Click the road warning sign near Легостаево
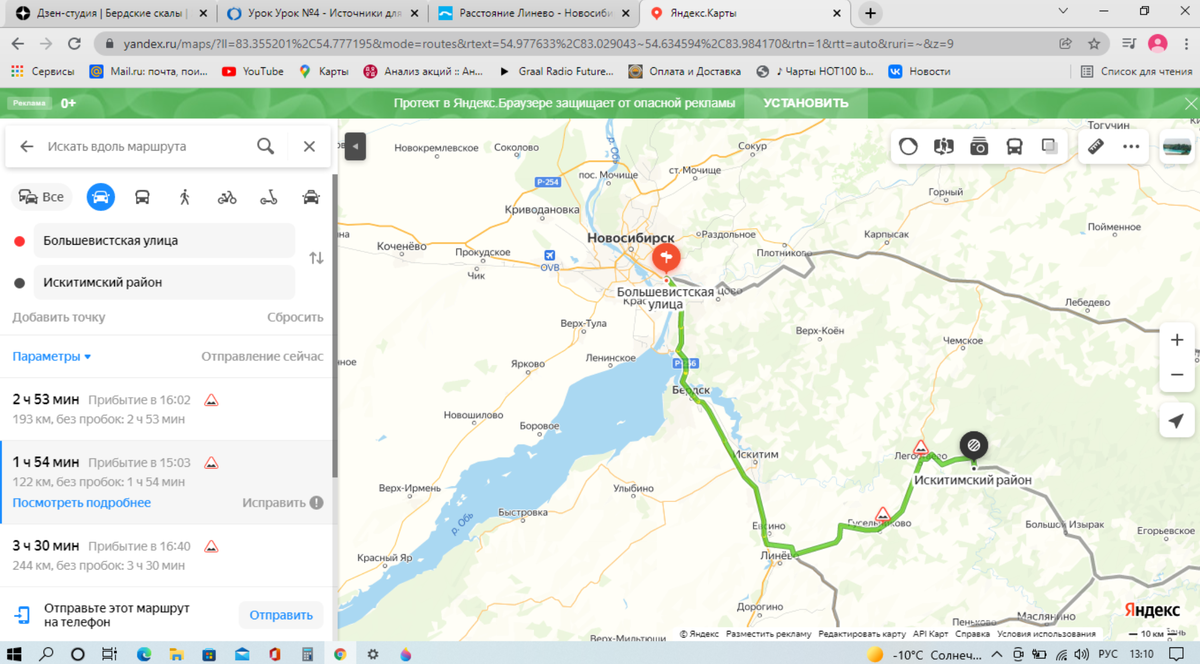The height and width of the screenshot is (664, 1200). tap(921, 447)
